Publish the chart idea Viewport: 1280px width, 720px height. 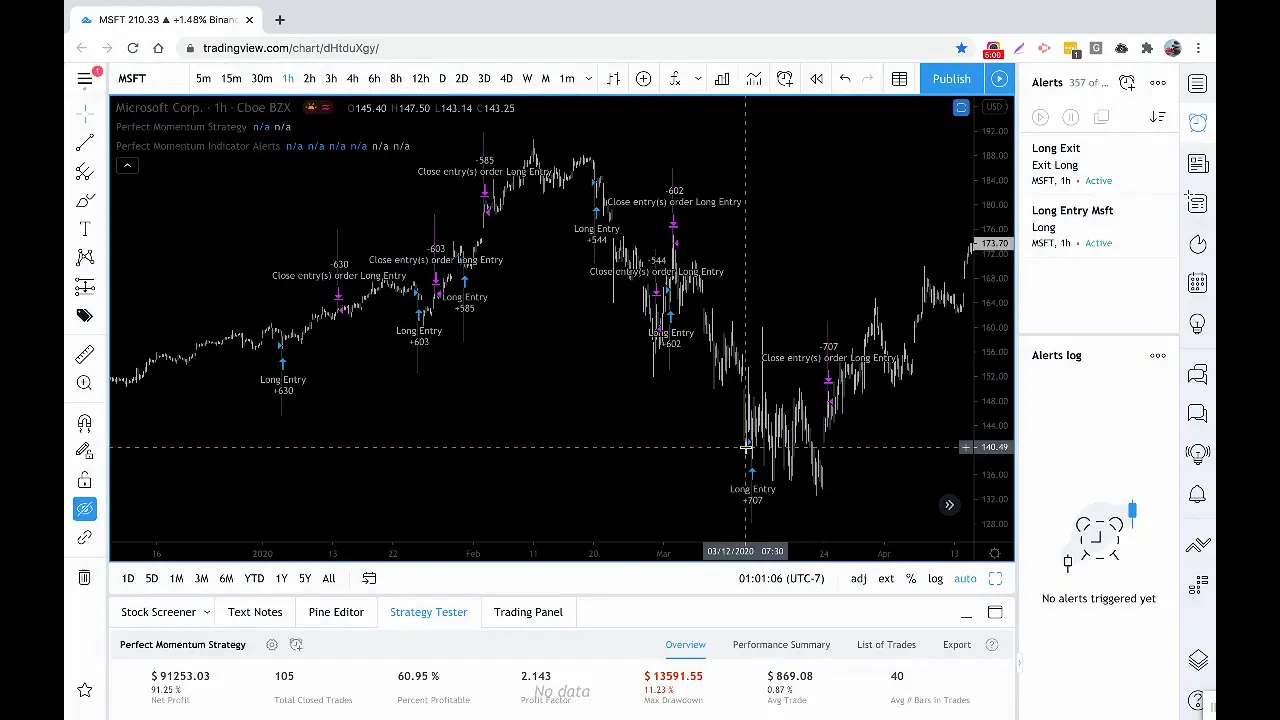(x=951, y=79)
